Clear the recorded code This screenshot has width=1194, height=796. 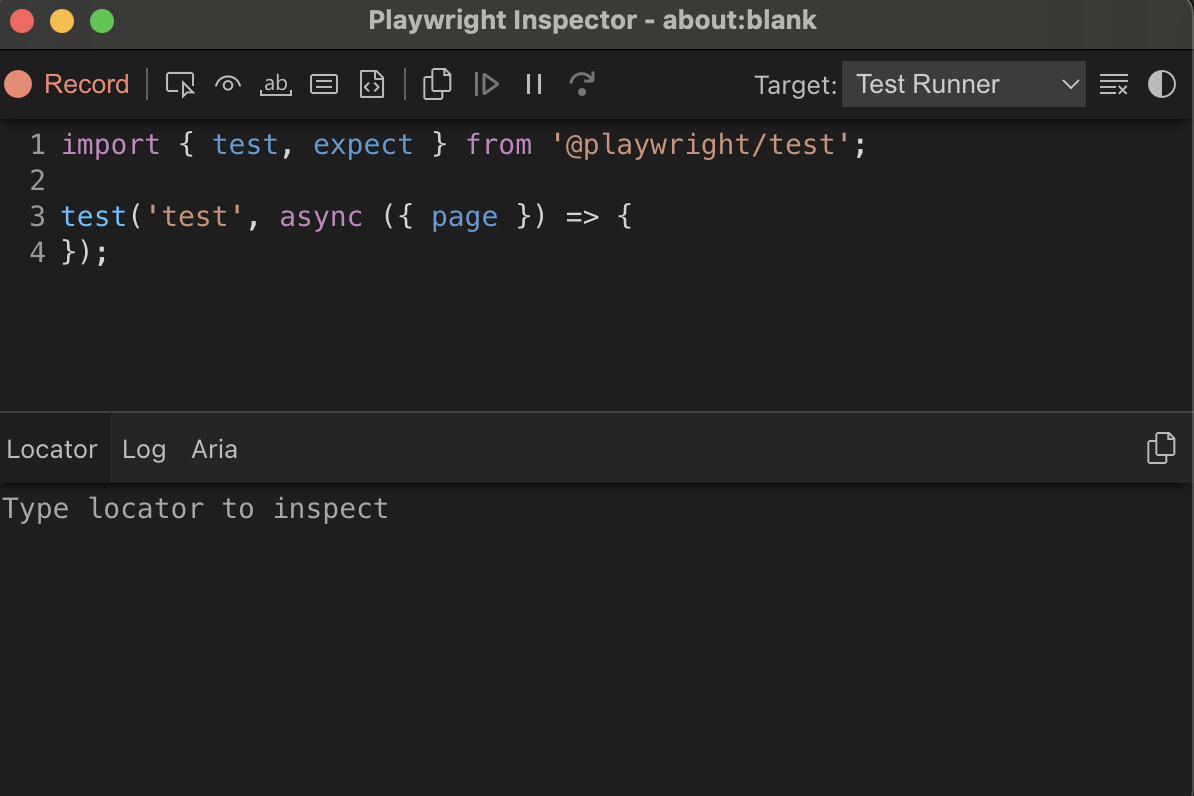click(1114, 85)
